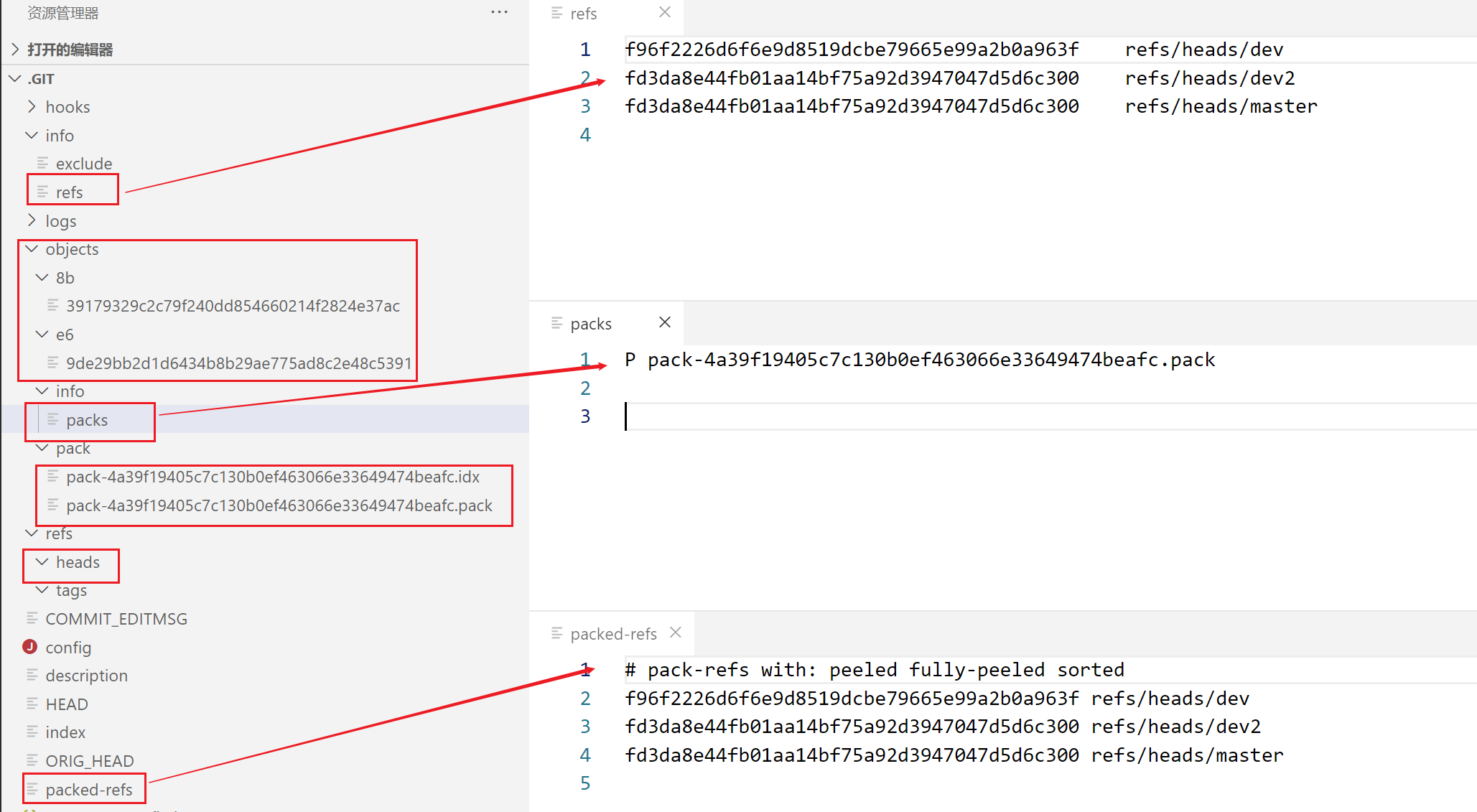Open the explorer more actions ellipsis menu

[499, 13]
